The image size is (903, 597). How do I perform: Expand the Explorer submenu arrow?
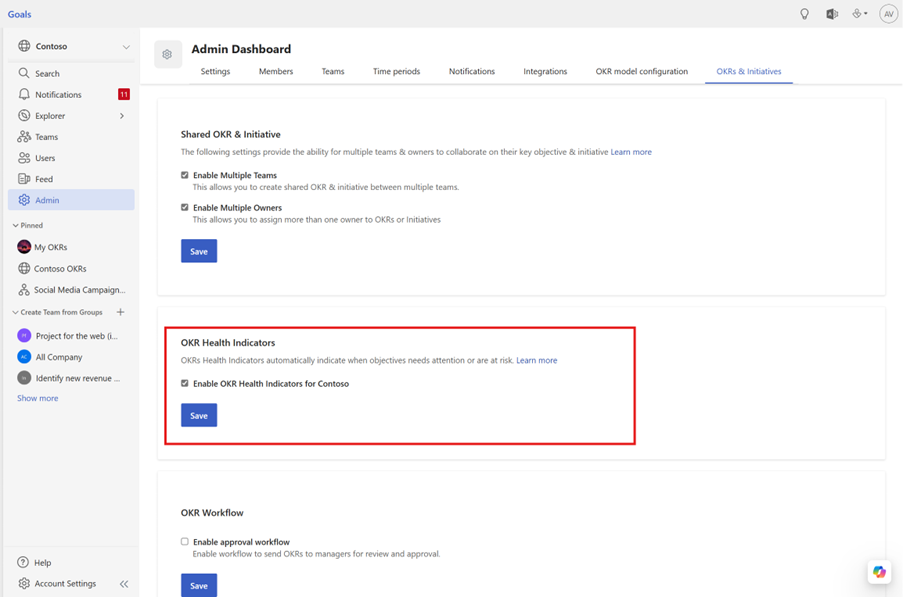[x=122, y=116]
